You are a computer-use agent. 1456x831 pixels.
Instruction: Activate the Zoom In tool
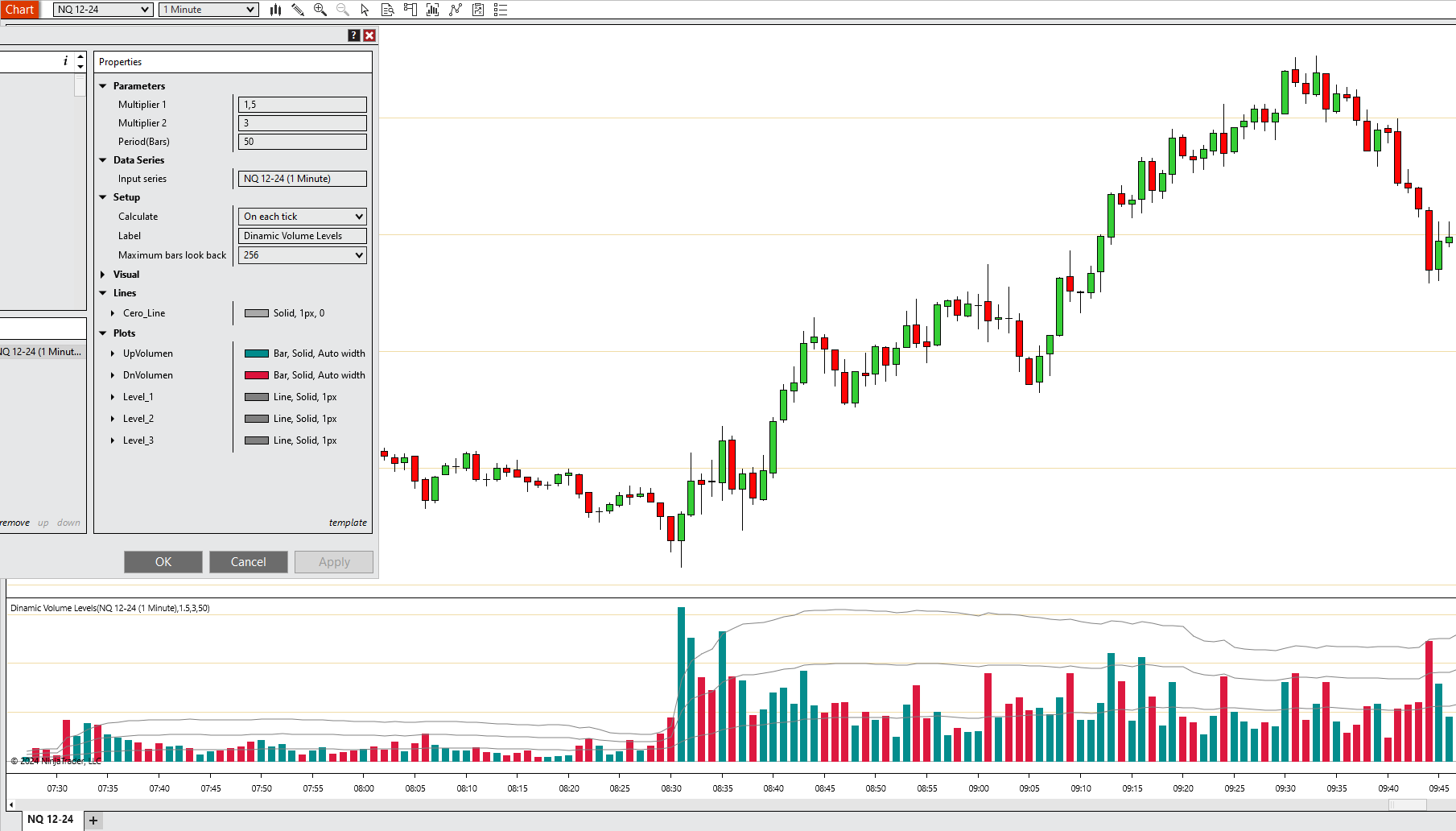click(x=320, y=10)
